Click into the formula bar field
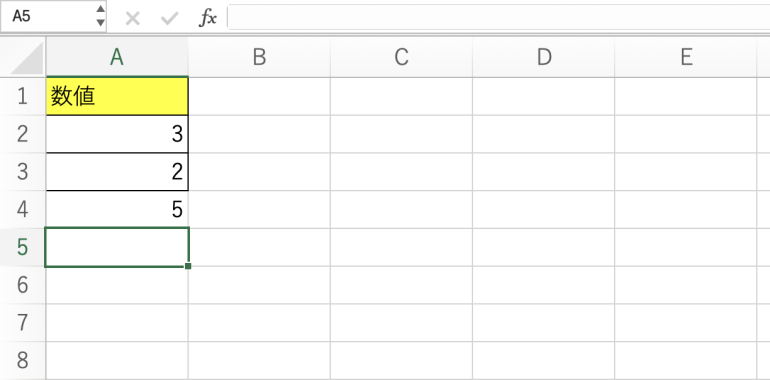The image size is (770, 380). click(498, 17)
